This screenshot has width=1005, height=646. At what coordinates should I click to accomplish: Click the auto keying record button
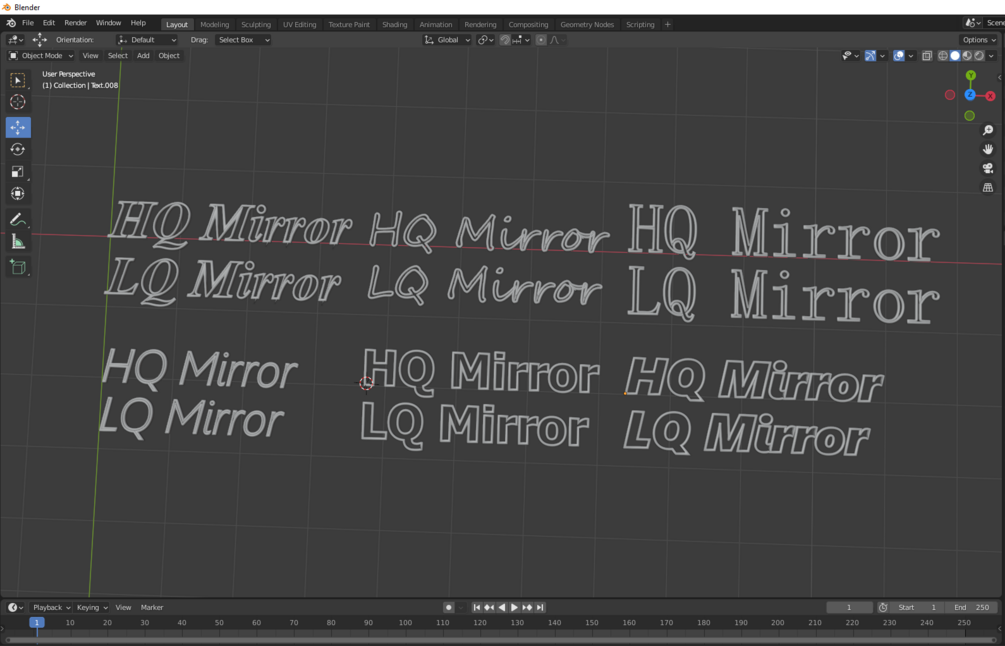(x=449, y=608)
